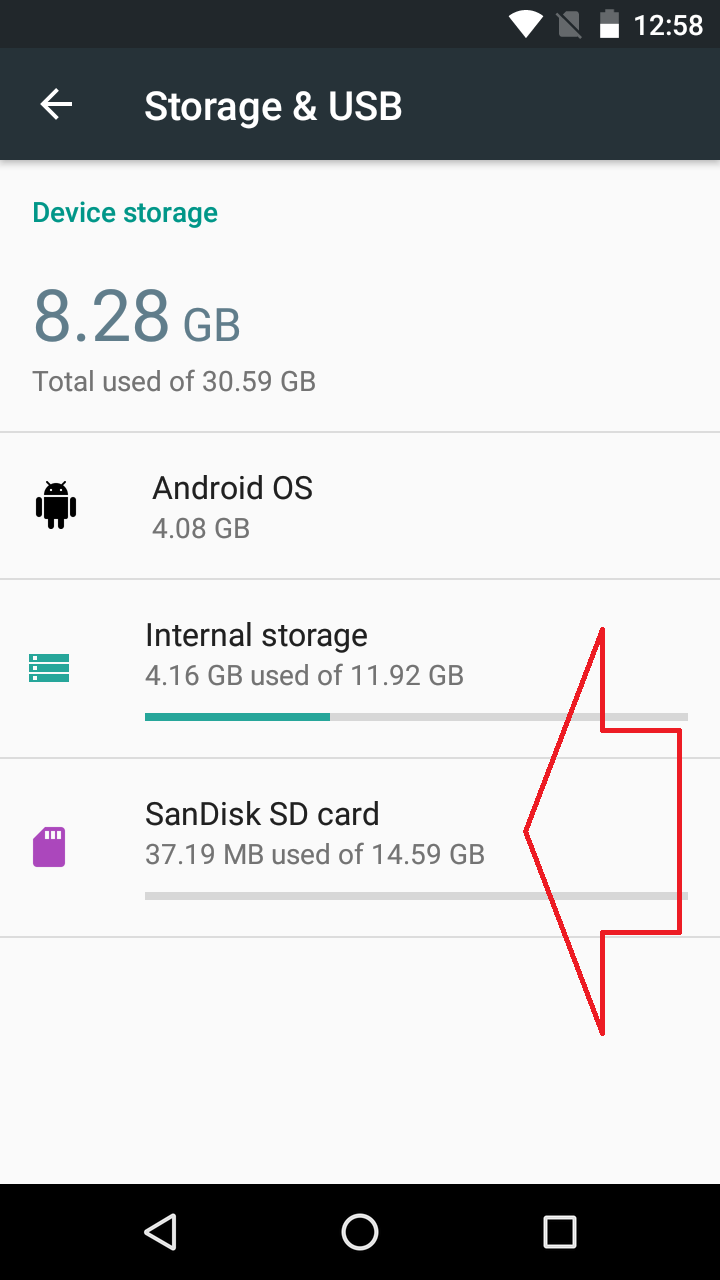
Task: Click the Android OS robot icon
Action: pos(56,505)
